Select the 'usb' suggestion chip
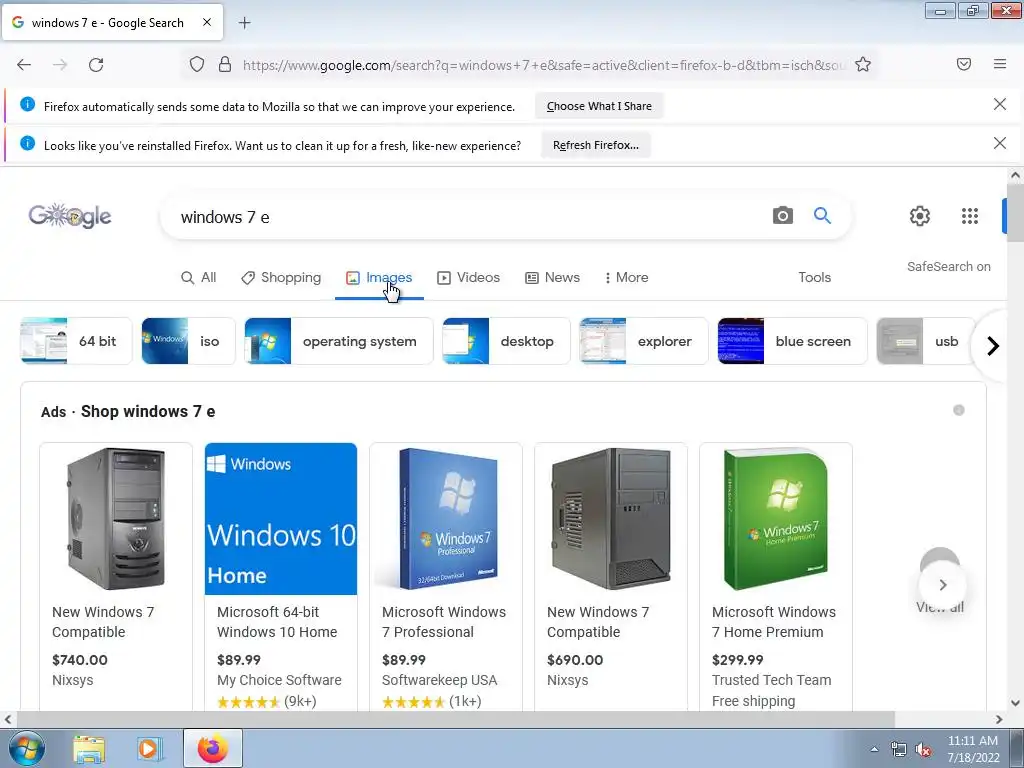 point(926,341)
